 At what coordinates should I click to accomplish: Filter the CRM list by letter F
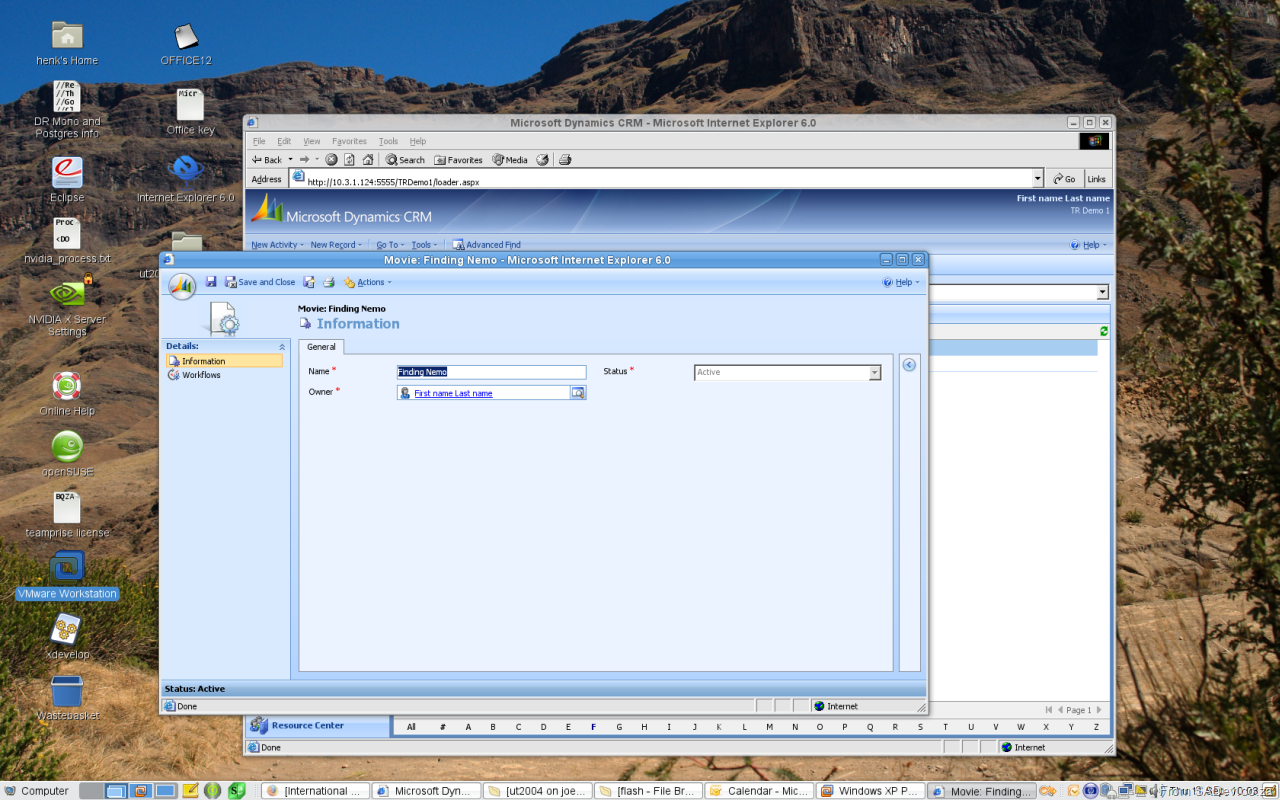594,727
